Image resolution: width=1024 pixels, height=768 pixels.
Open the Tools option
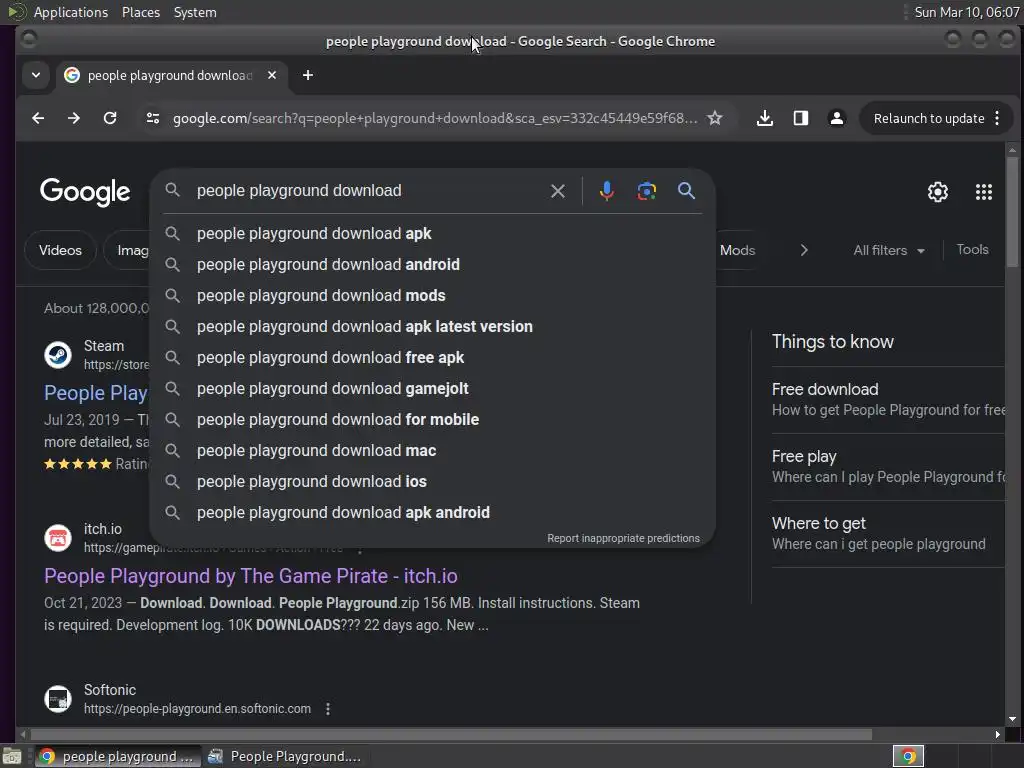972,249
